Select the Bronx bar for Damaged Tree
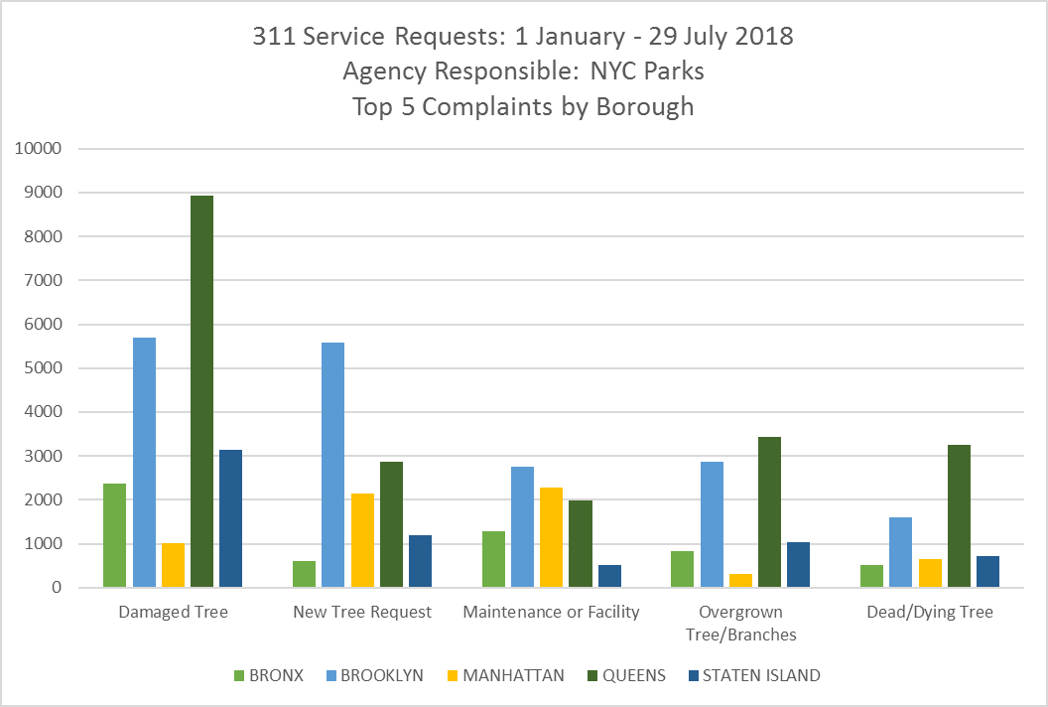Screen dimensions: 1048x707 coord(115,535)
